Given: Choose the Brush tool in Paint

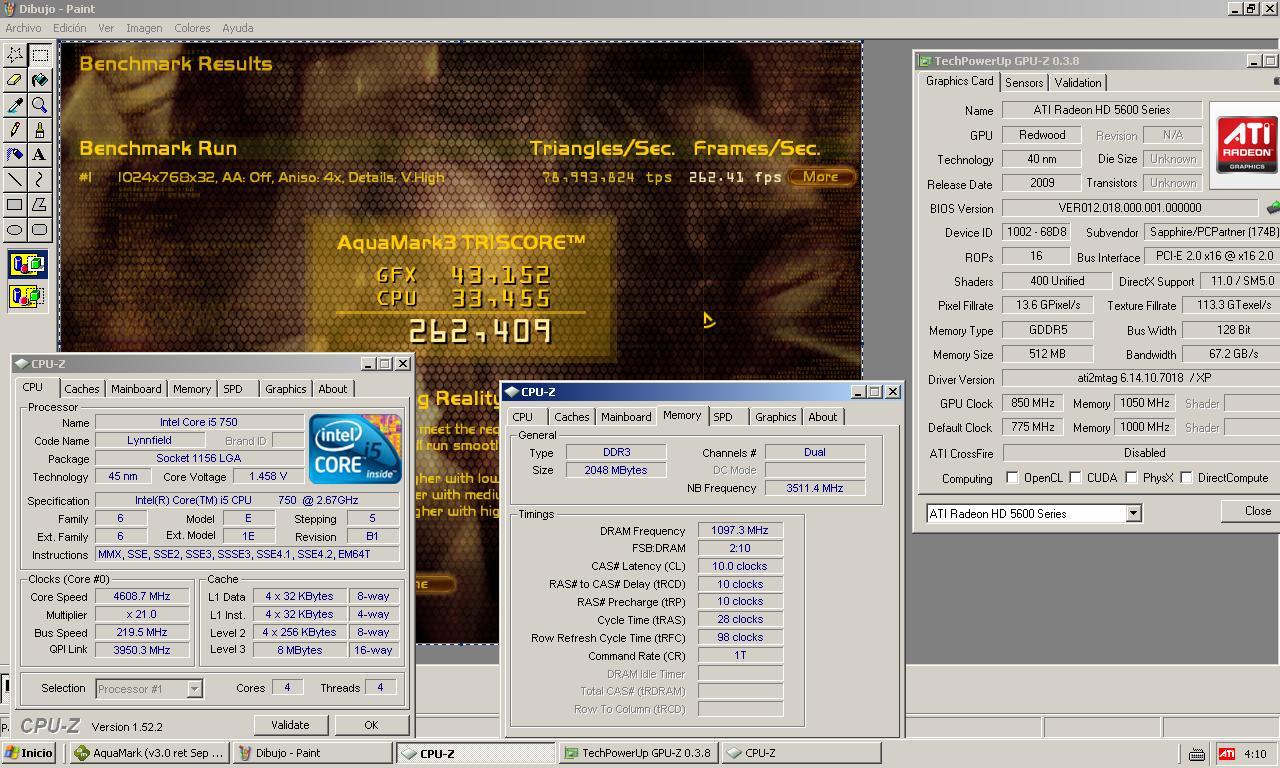Looking at the screenshot, I should point(40,130).
